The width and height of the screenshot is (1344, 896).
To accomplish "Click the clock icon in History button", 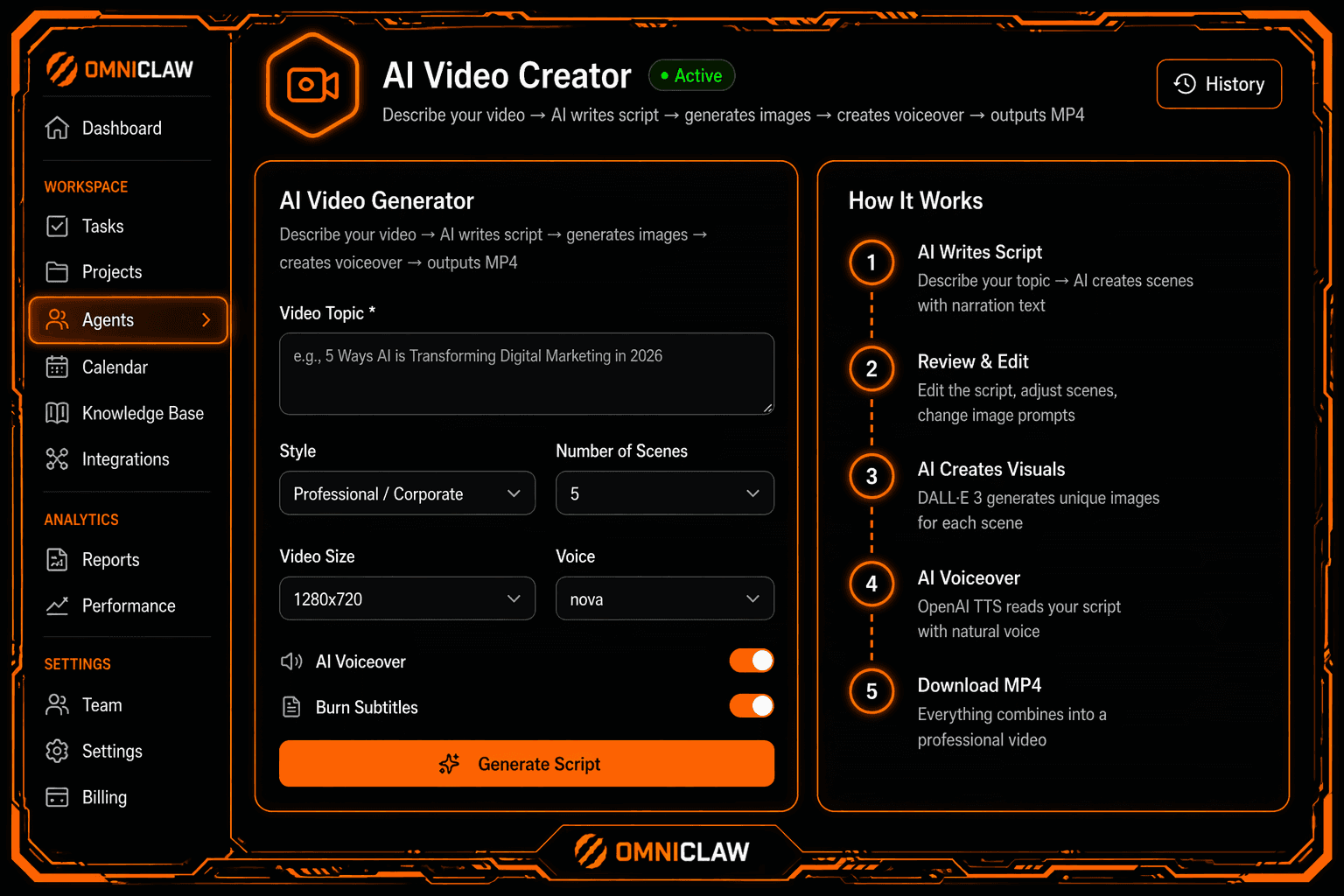I will (x=1185, y=84).
